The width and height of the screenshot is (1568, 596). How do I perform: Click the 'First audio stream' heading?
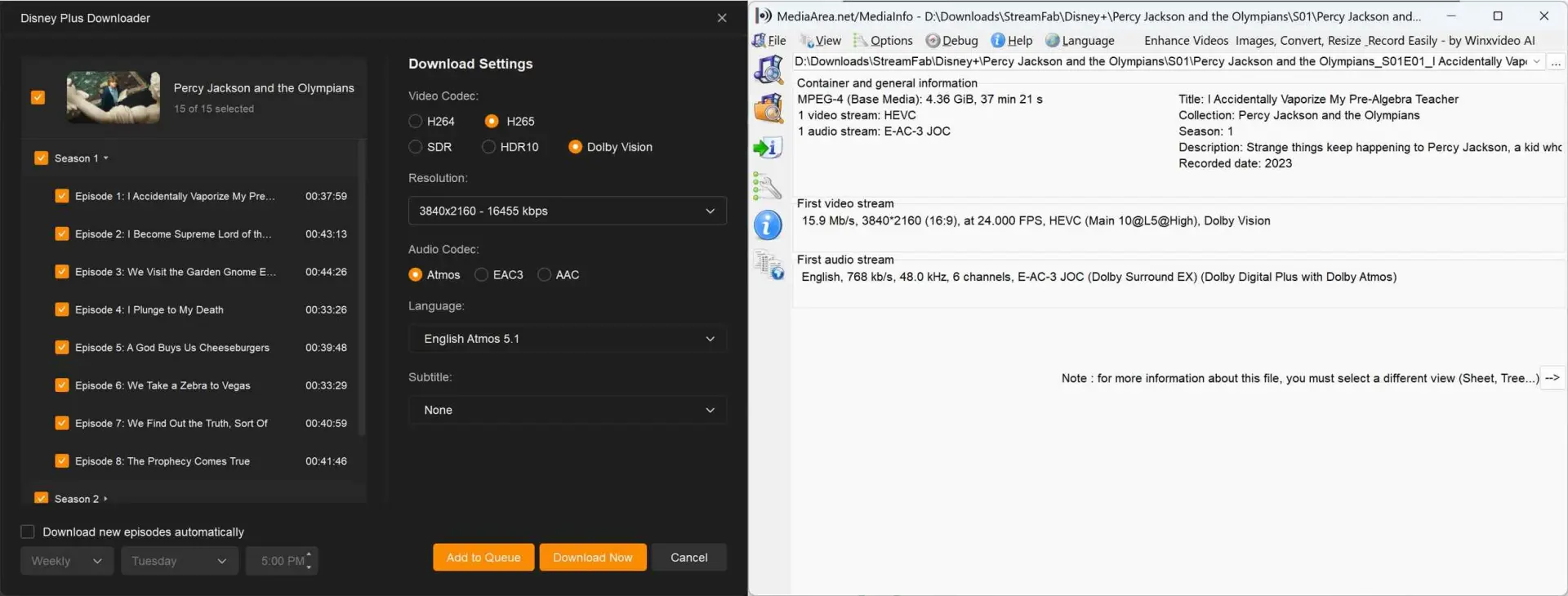click(845, 260)
